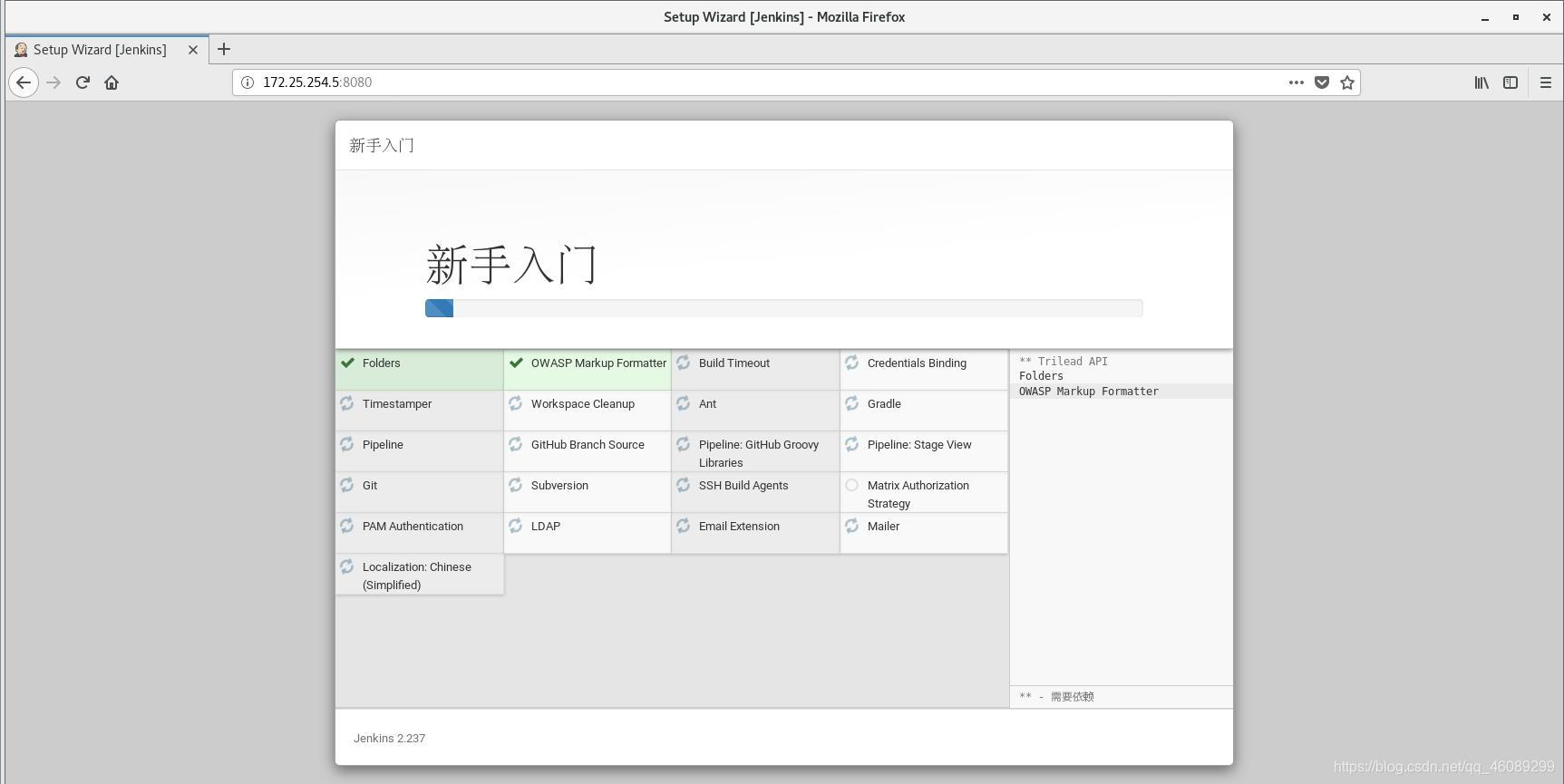
Task: Click the Subversion plugin label
Action: (559, 486)
